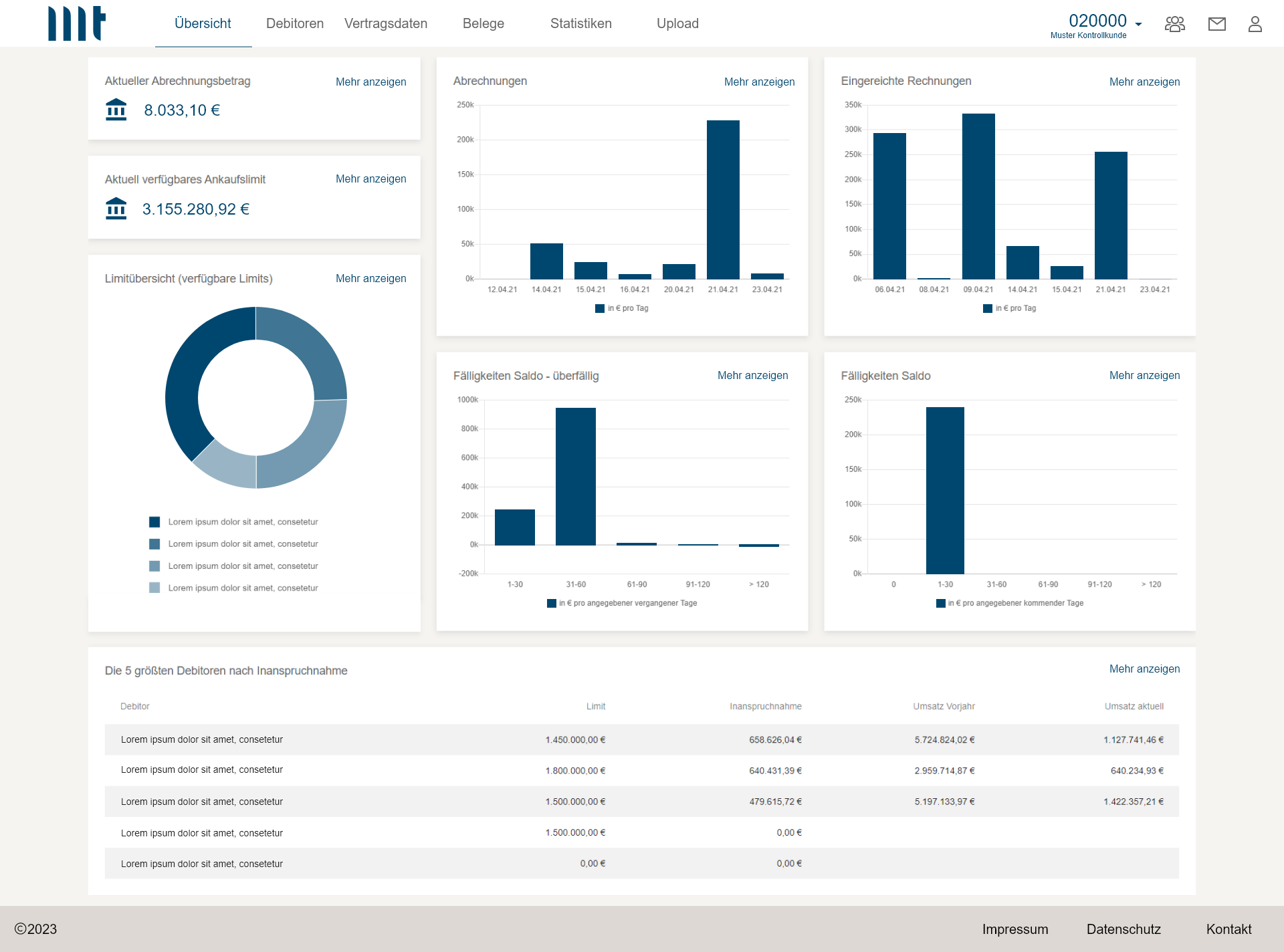Click Mehr anzeigen in Eingereichte Rechnungen
1284x952 pixels.
pyautogui.click(x=1145, y=82)
